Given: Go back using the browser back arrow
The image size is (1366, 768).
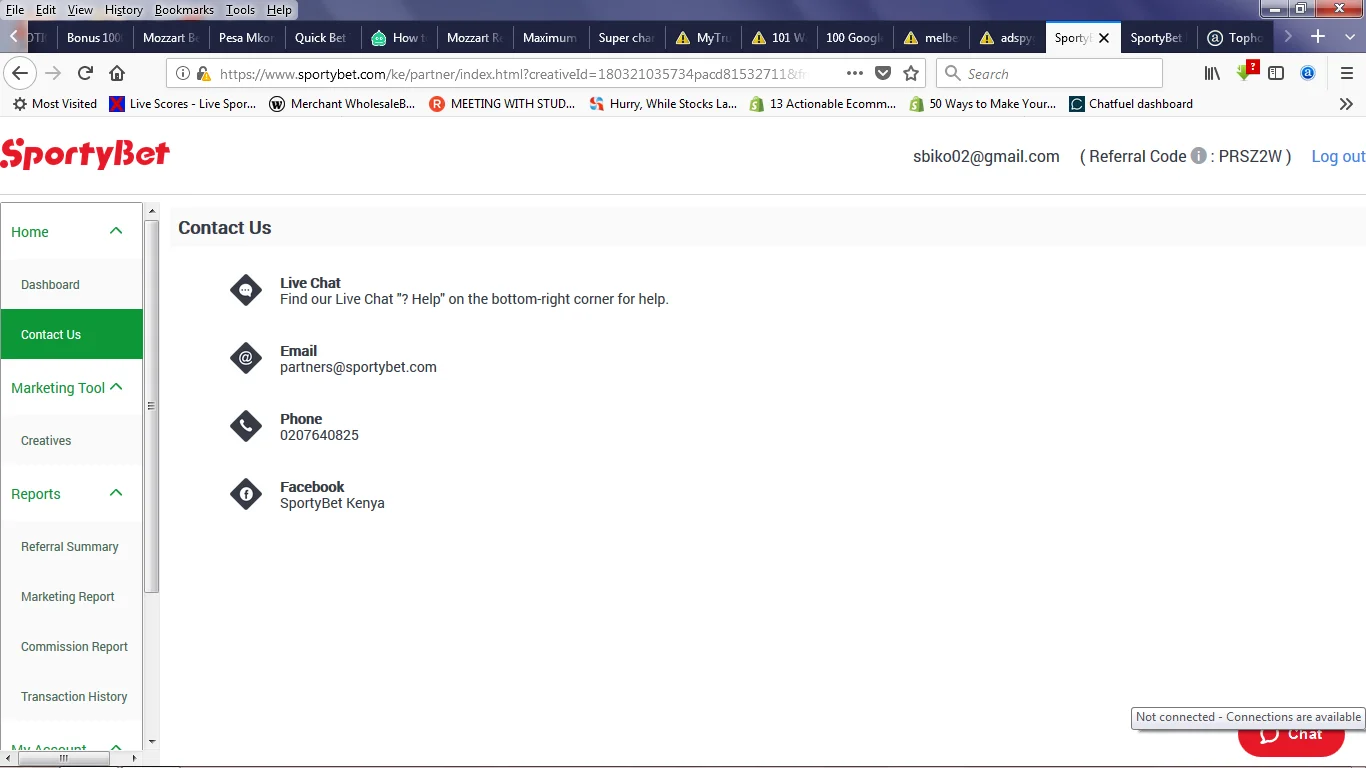Looking at the screenshot, I should tap(20, 73).
